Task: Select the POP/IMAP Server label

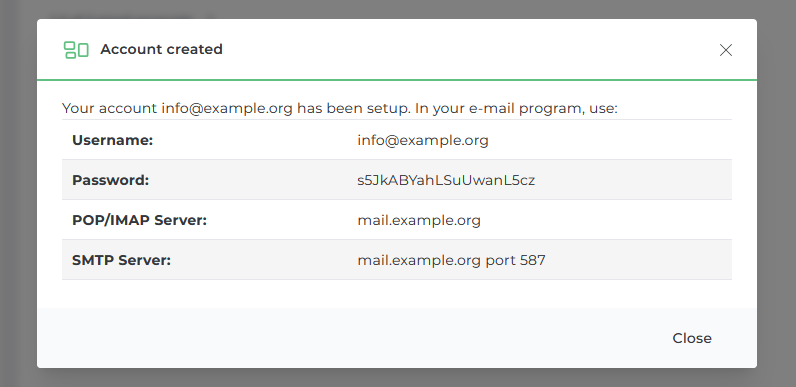Action: coord(140,220)
